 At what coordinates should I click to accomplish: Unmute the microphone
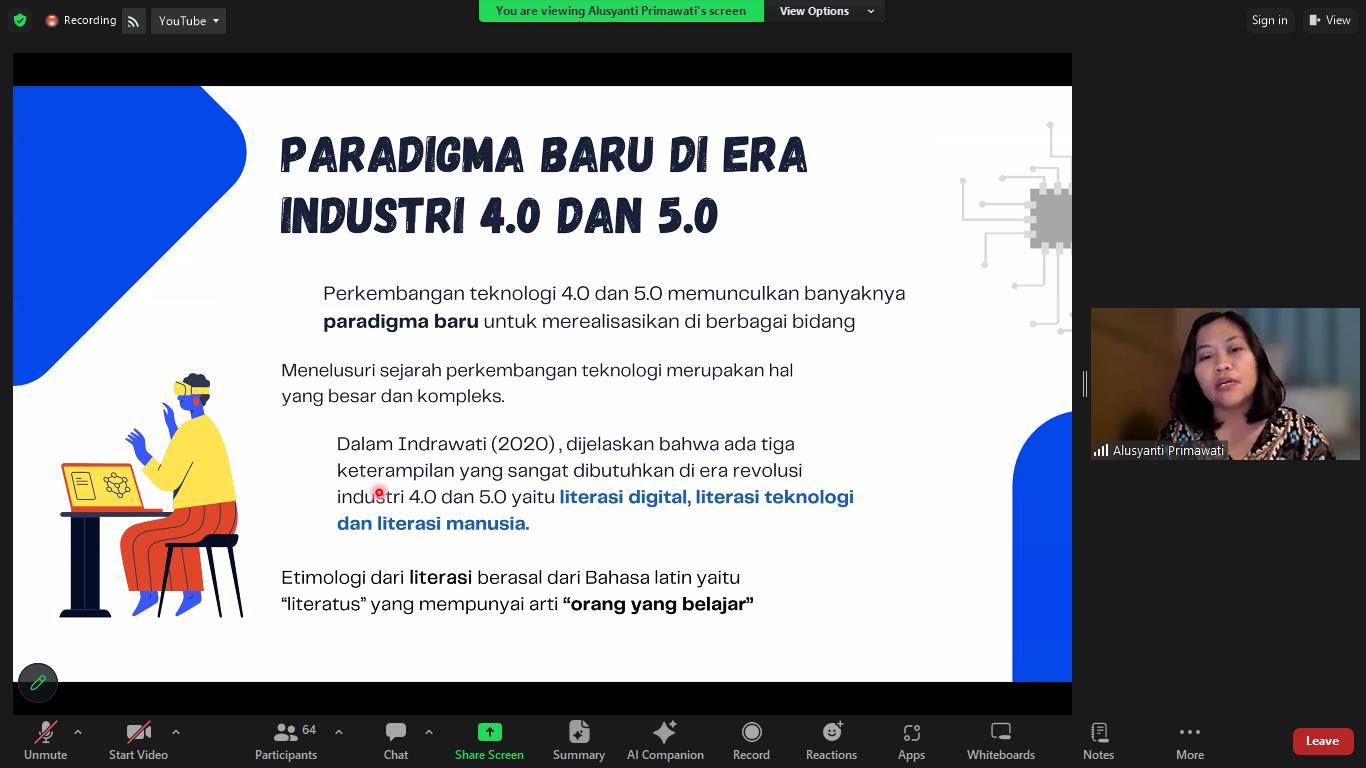[x=45, y=741]
